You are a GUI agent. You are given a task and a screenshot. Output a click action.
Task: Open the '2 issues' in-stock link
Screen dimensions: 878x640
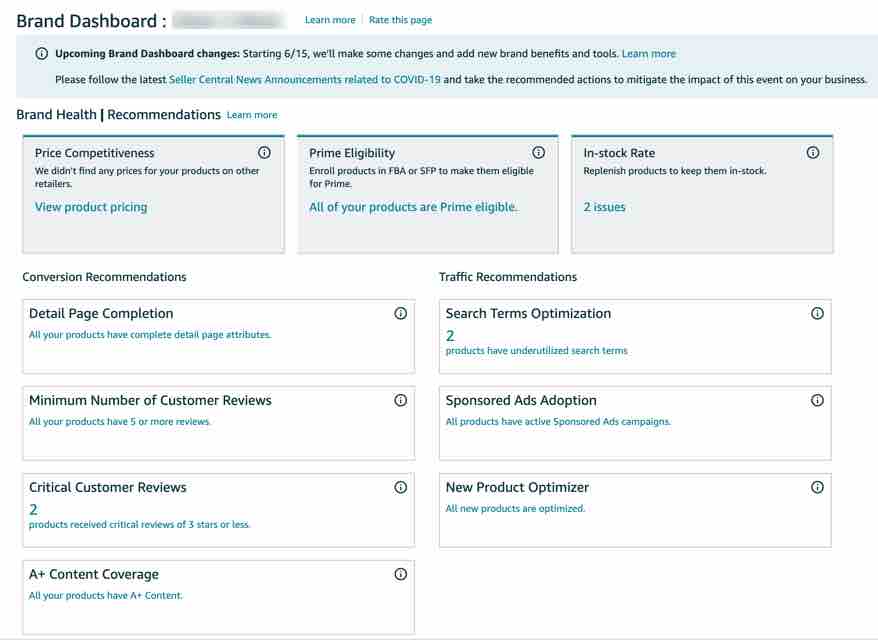pyautogui.click(x=605, y=207)
